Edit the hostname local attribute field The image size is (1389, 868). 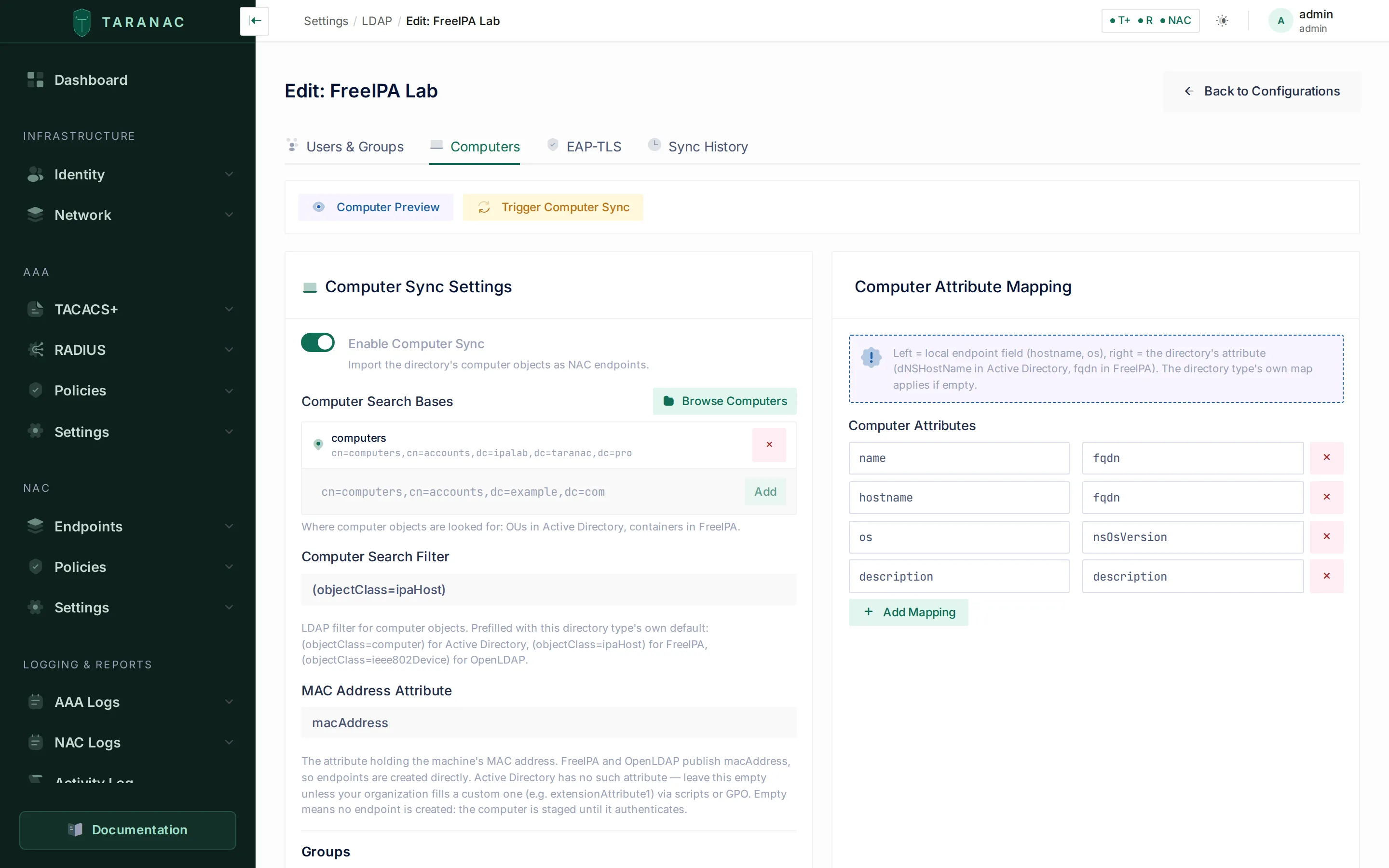(958, 498)
